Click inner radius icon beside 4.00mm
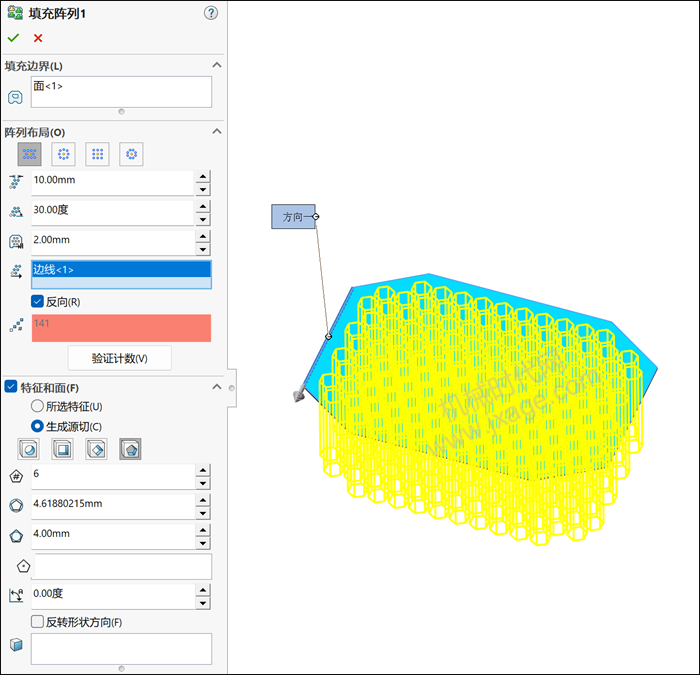This screenshot has height=675, width=700. (x=16, y=536)
